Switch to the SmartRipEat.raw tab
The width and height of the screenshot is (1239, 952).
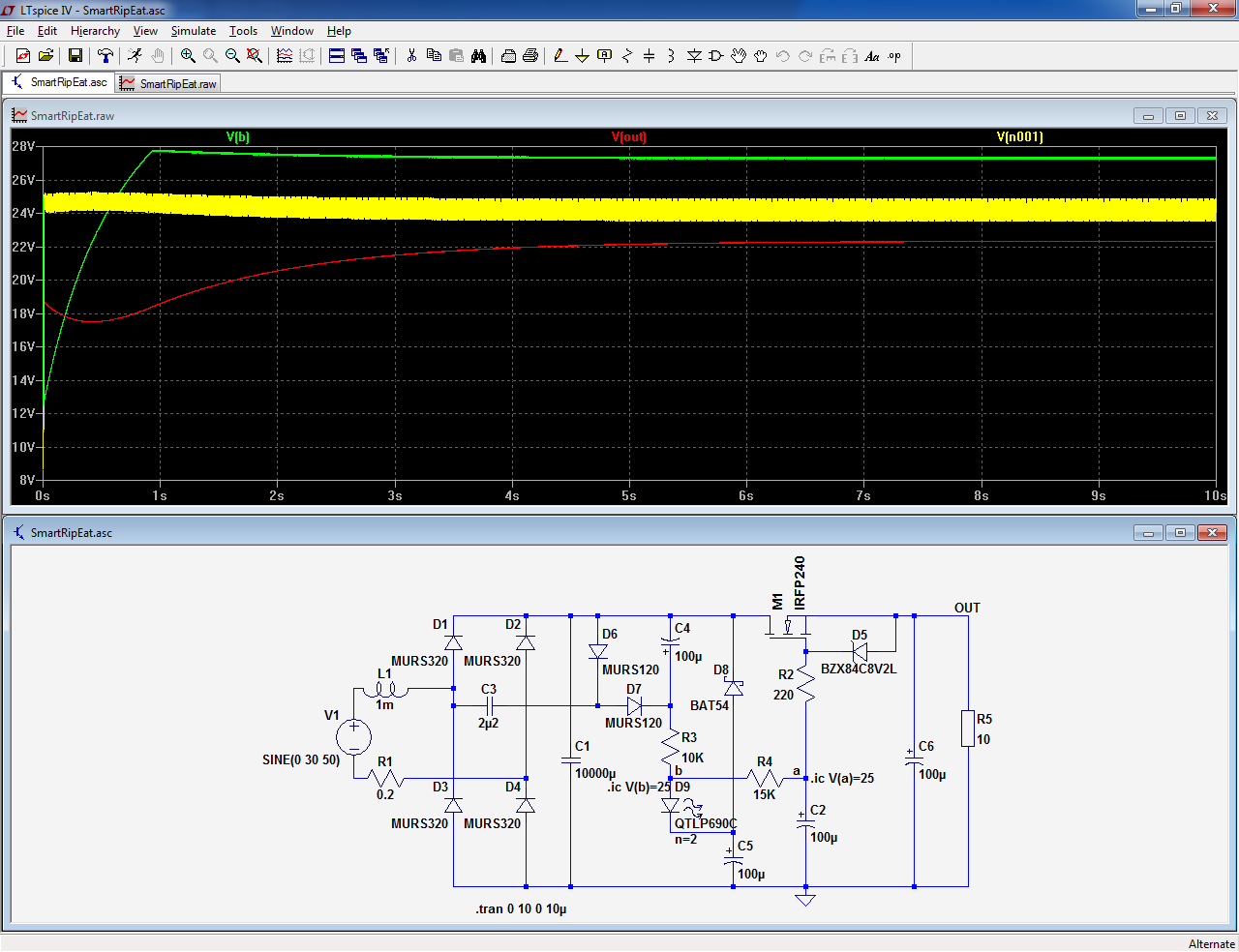point(168,84)
